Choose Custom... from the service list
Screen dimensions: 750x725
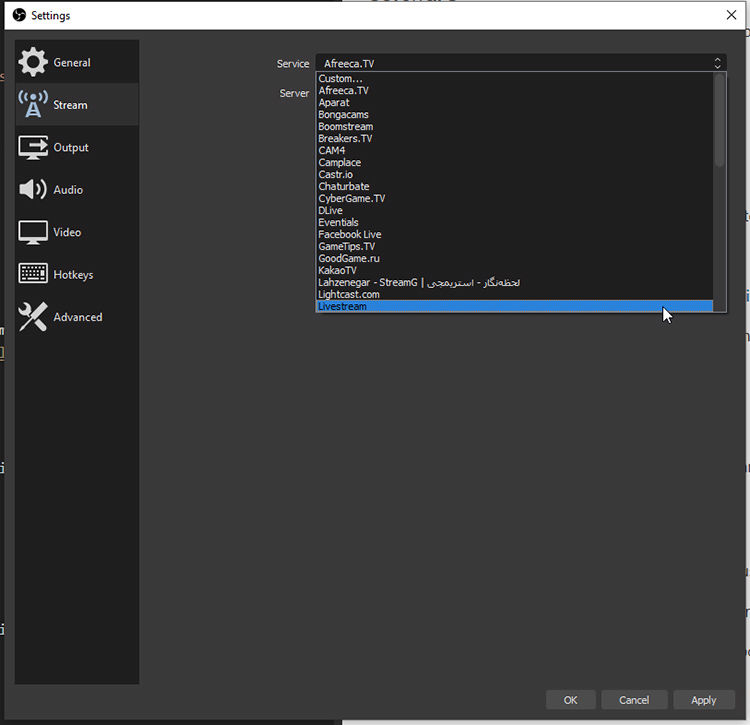[515, 78]
